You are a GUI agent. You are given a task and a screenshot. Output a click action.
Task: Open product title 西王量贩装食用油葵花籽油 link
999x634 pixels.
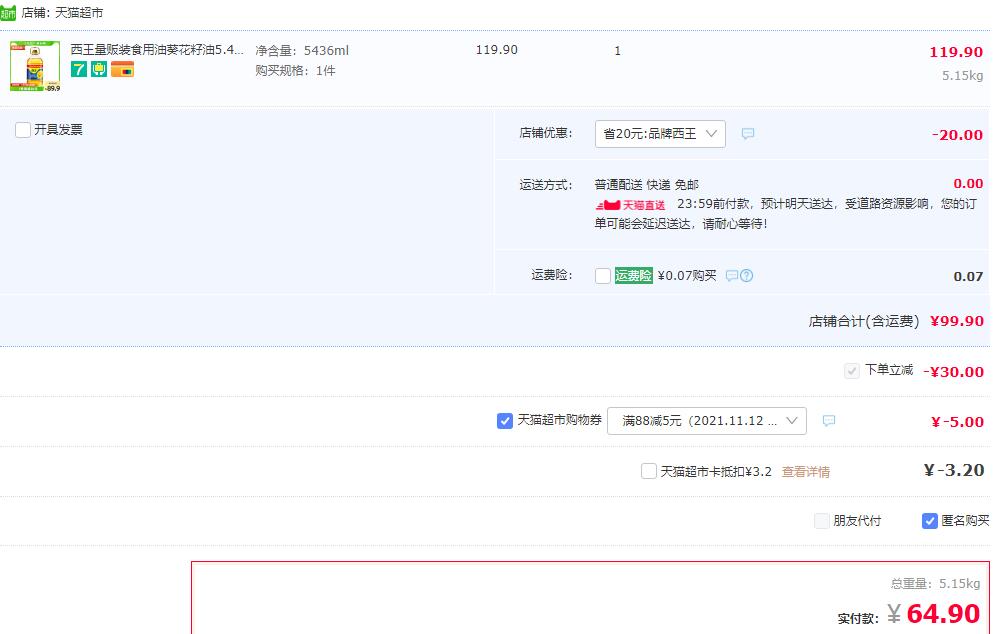157,50
